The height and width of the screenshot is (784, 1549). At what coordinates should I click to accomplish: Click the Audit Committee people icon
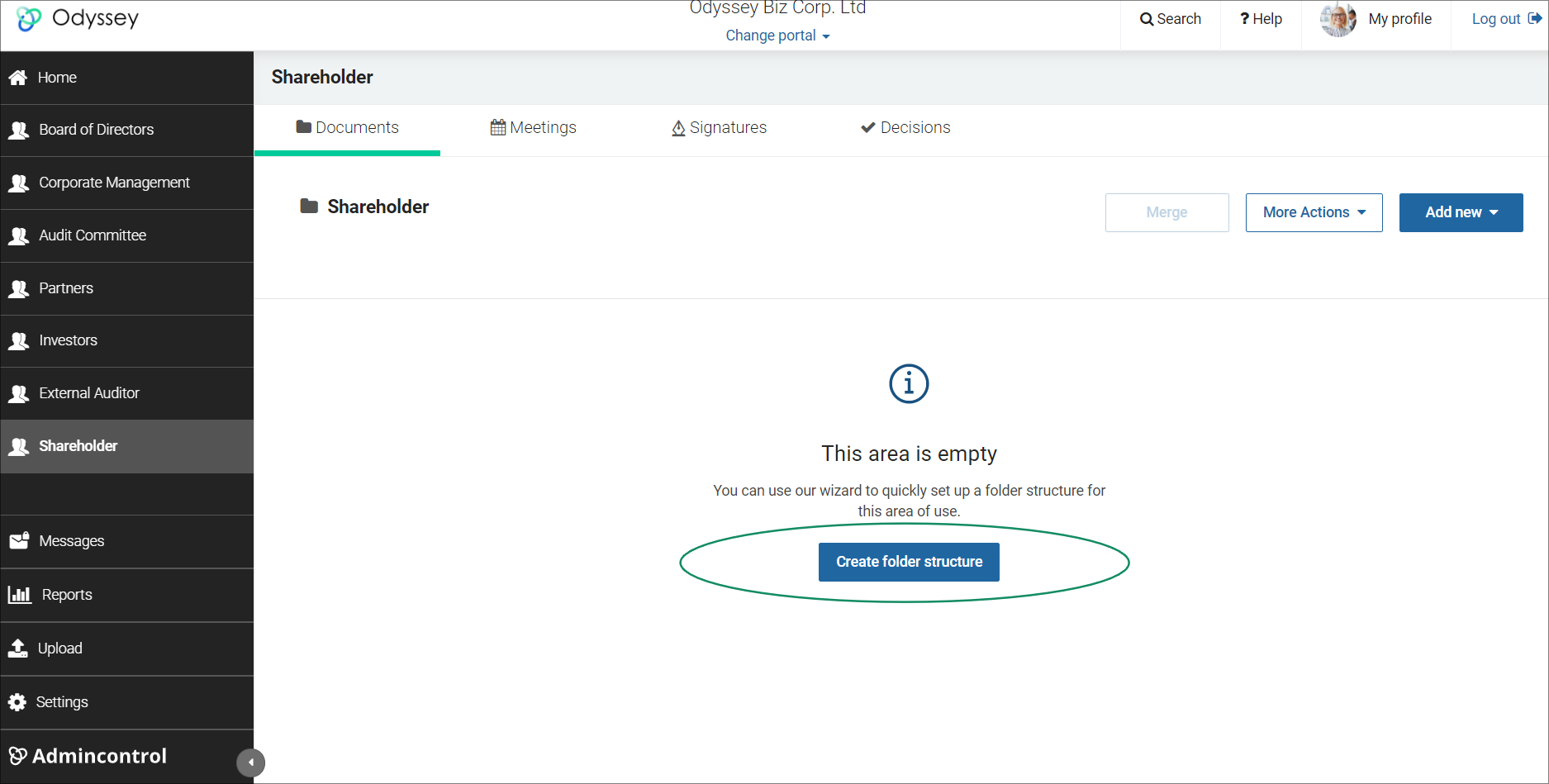point(18,235)
